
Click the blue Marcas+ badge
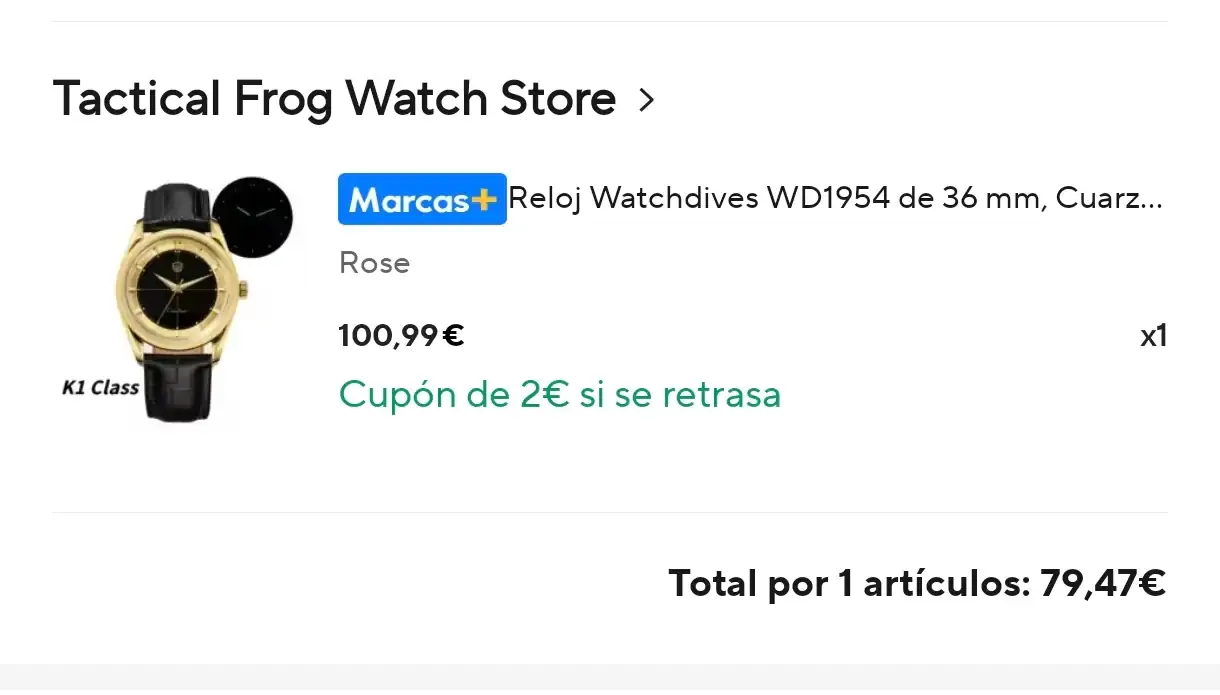coord(422,199)
